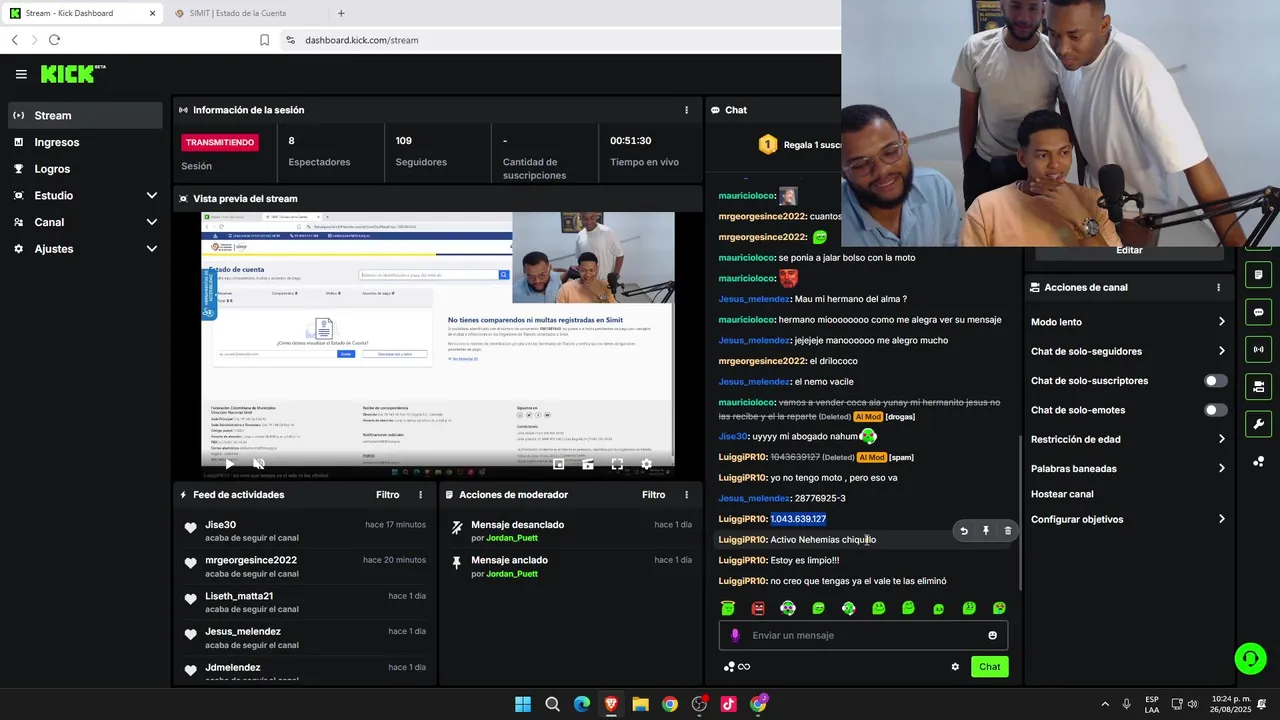The image size is (1280, 720).
Task: Type in the Enviar un mensaje field
Action: coord(863,635)
